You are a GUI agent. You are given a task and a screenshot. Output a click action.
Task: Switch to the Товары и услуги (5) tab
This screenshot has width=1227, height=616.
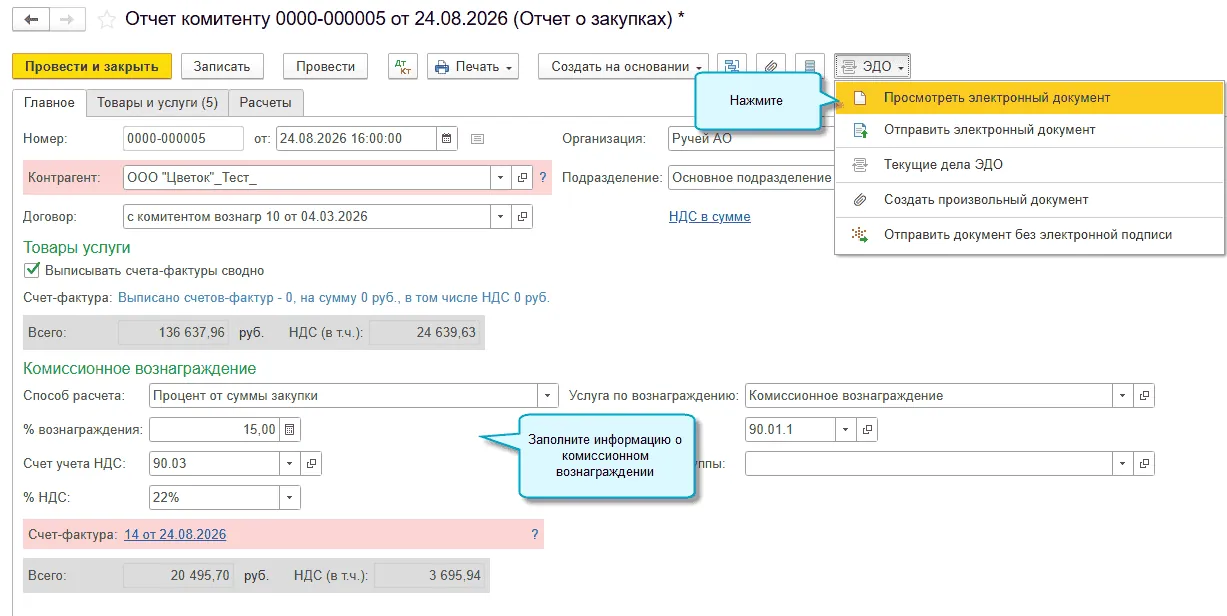click(156, 103)
